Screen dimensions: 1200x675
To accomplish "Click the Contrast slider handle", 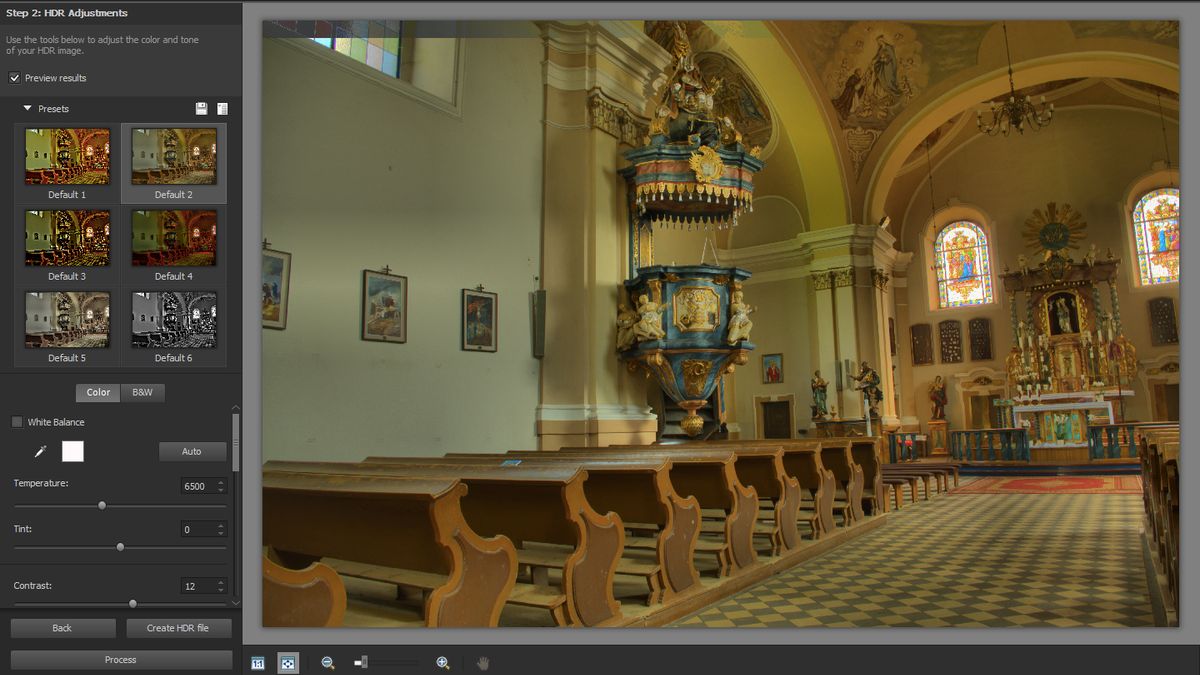I will tap(133, 604).
